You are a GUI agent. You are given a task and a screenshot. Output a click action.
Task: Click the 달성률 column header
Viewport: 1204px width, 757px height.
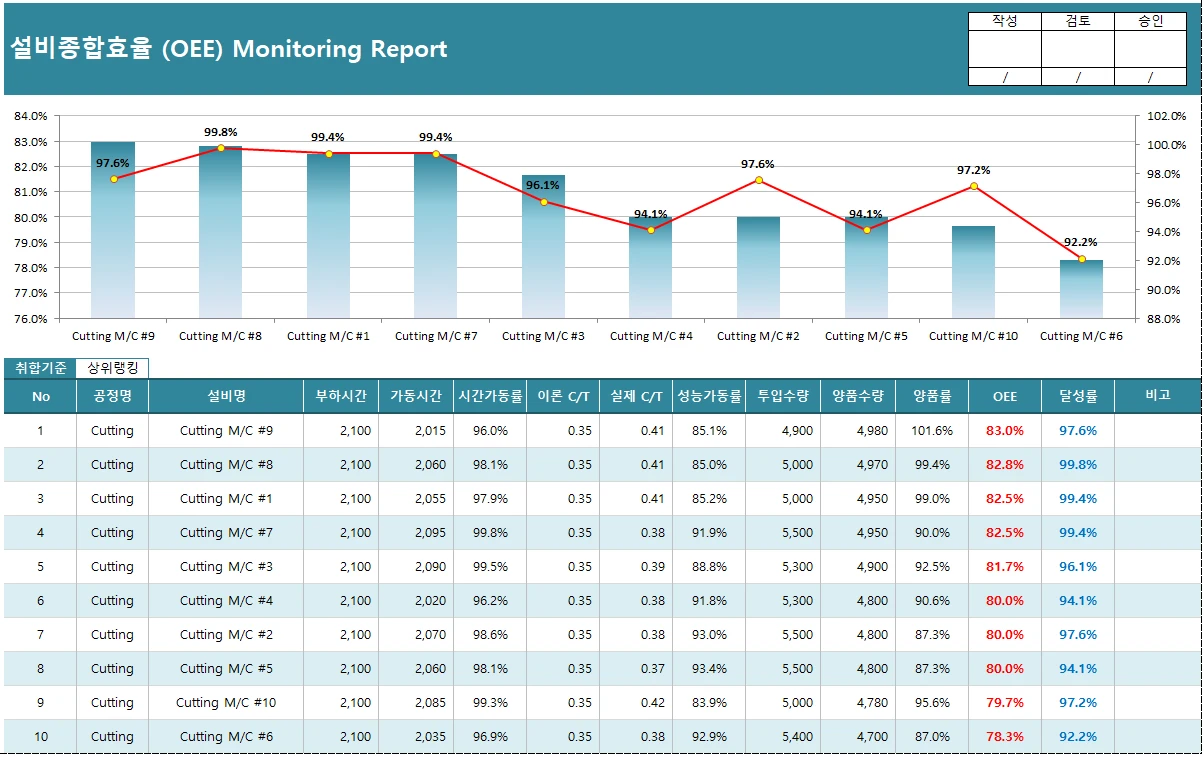click(1077, 397)
